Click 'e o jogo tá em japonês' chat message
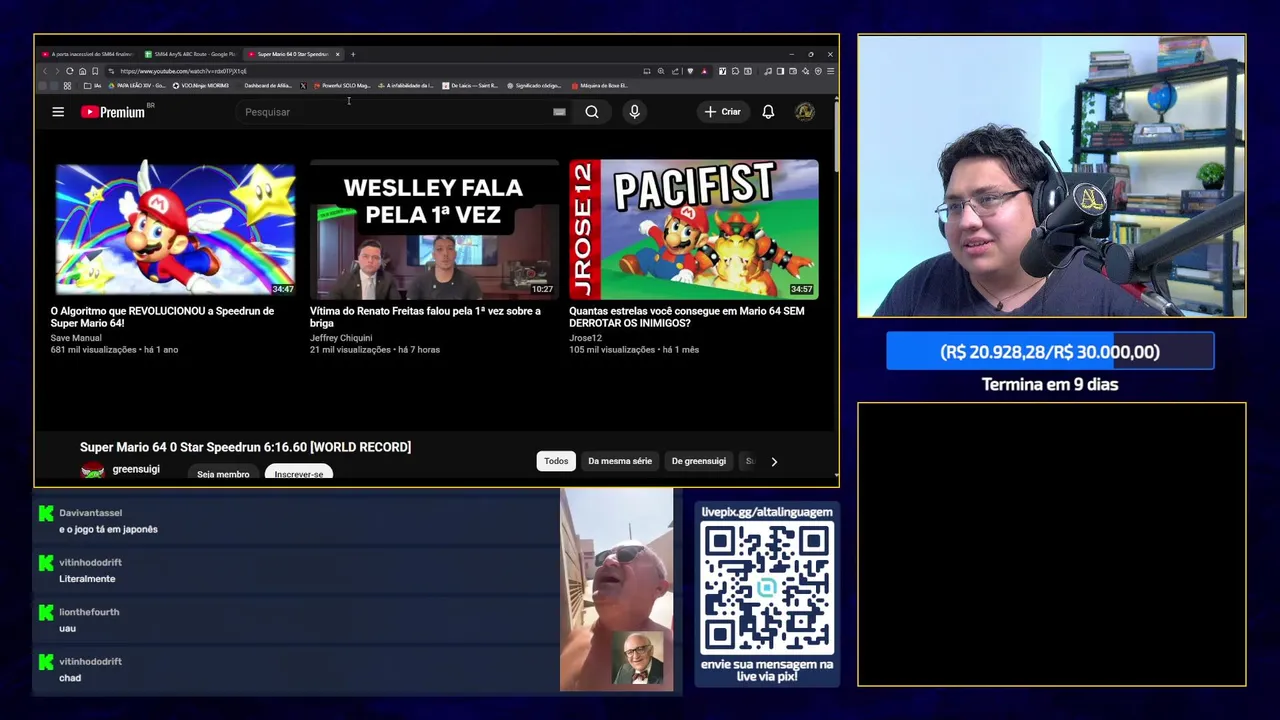The height and width of the screenshot is (720, 1280). point(108,529)
